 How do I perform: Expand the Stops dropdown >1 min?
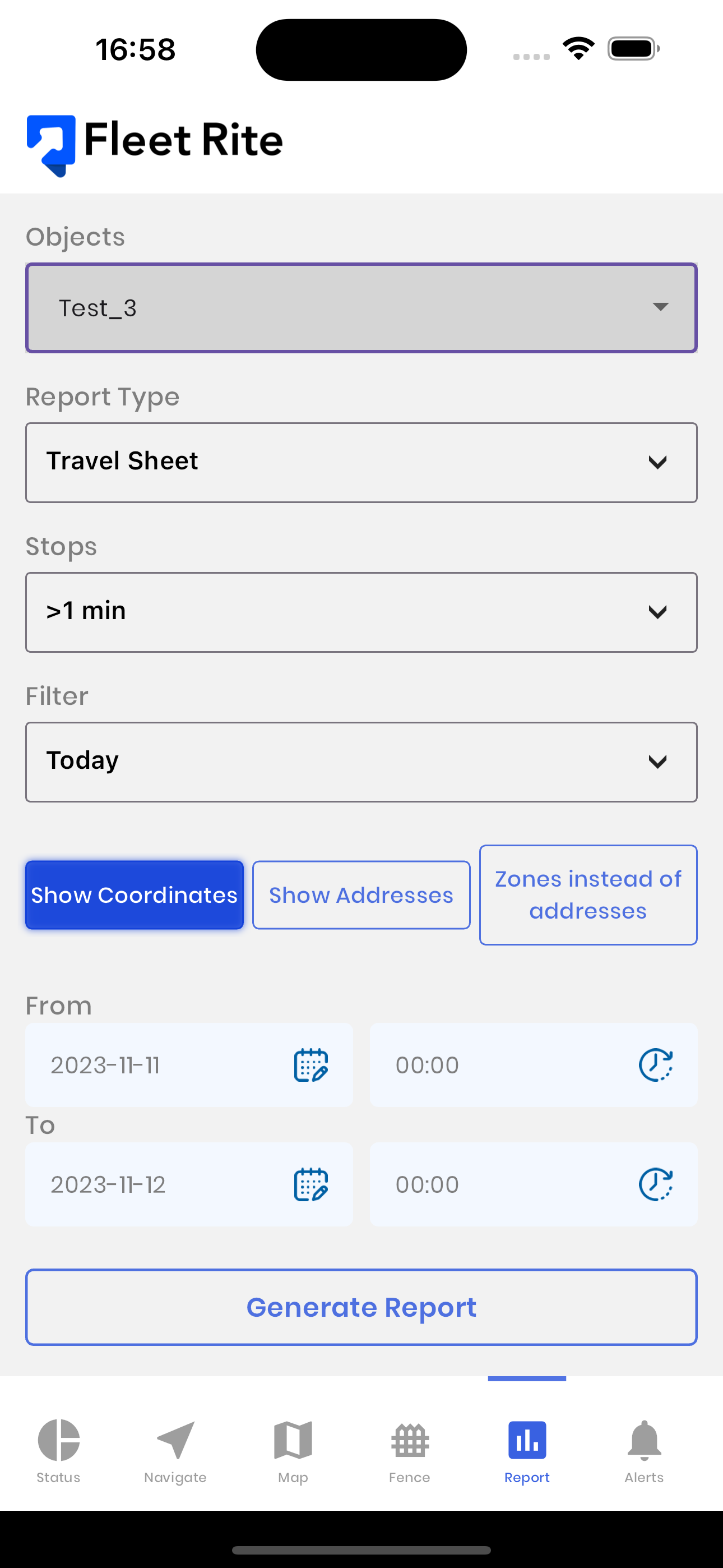click(361, 612)
